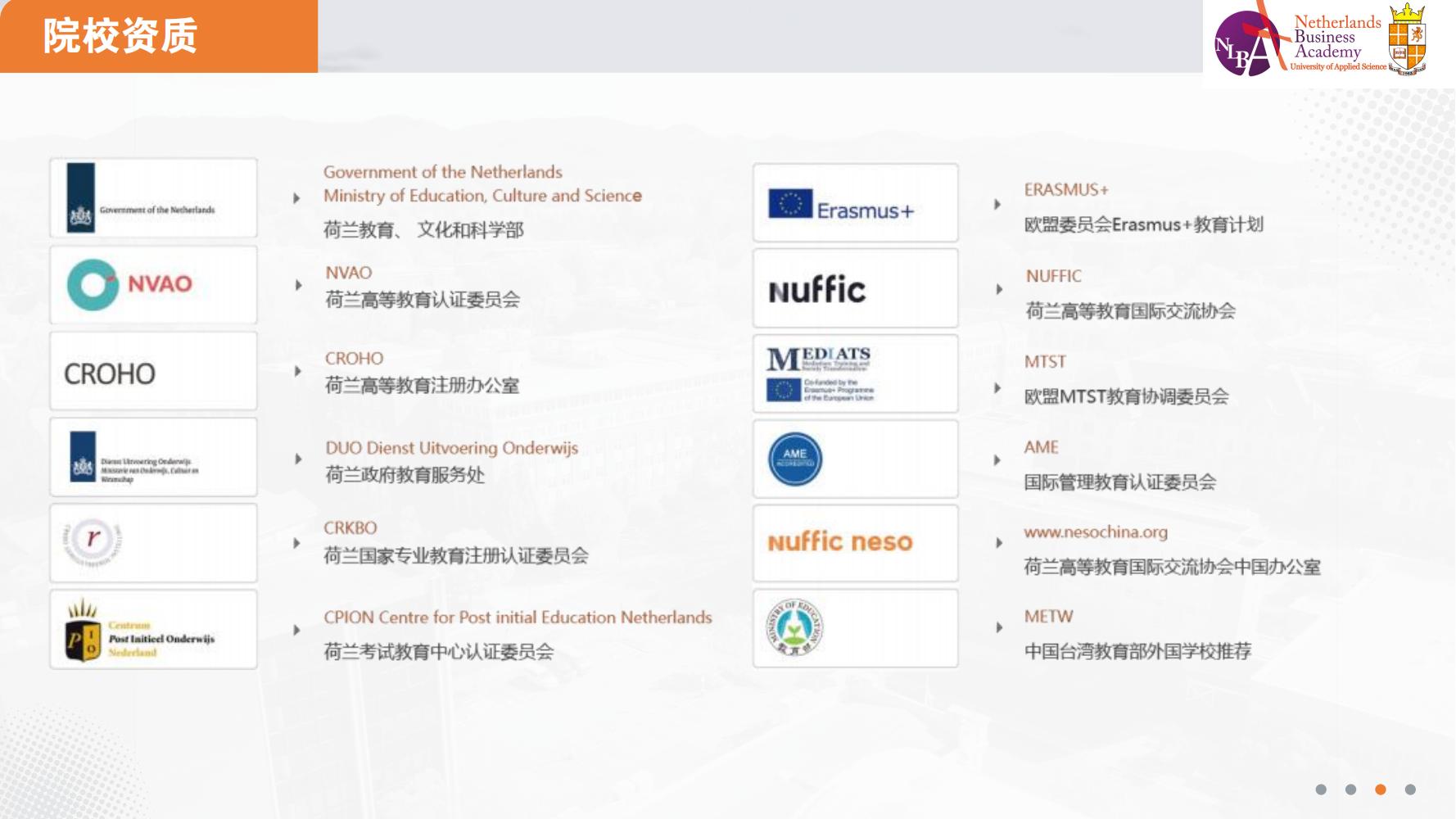1456x819 pixels.
Task: Click the arrow next to AME heading
Action: [x=997, y=460]
